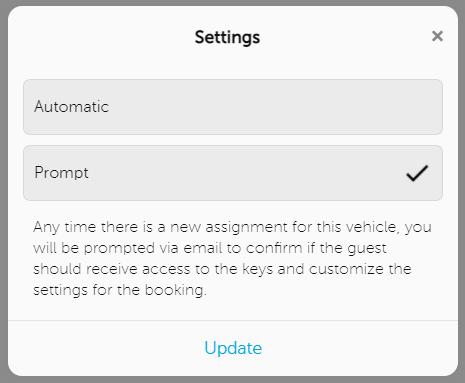The image size is (465, 383).
Task: Keep prompt-via-email mode checked
Action: point(233,173)
